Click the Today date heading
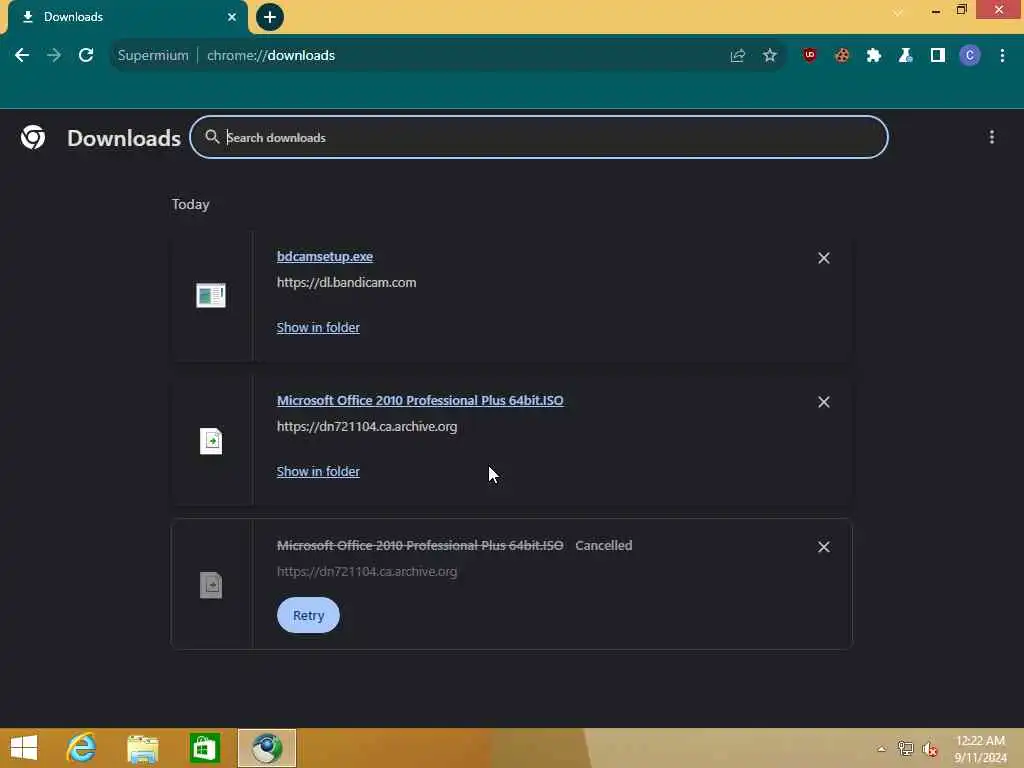This screenshot has height=768, width=1024. click(x=191, y=204)
